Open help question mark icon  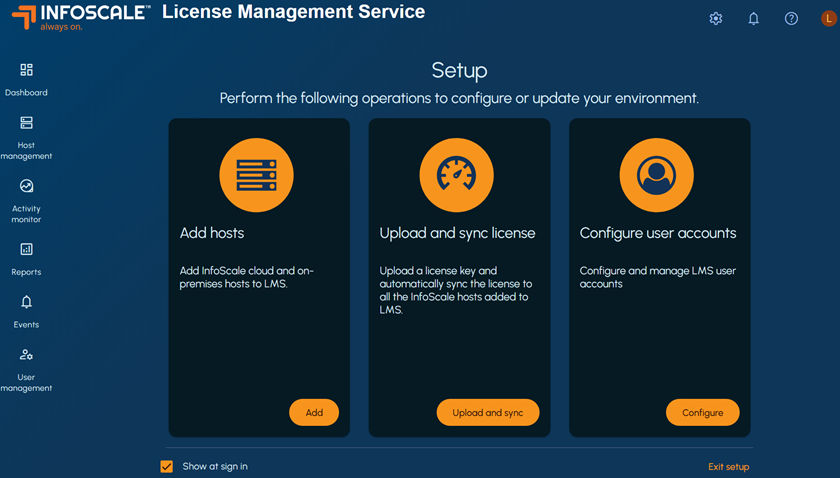point(791,19)
